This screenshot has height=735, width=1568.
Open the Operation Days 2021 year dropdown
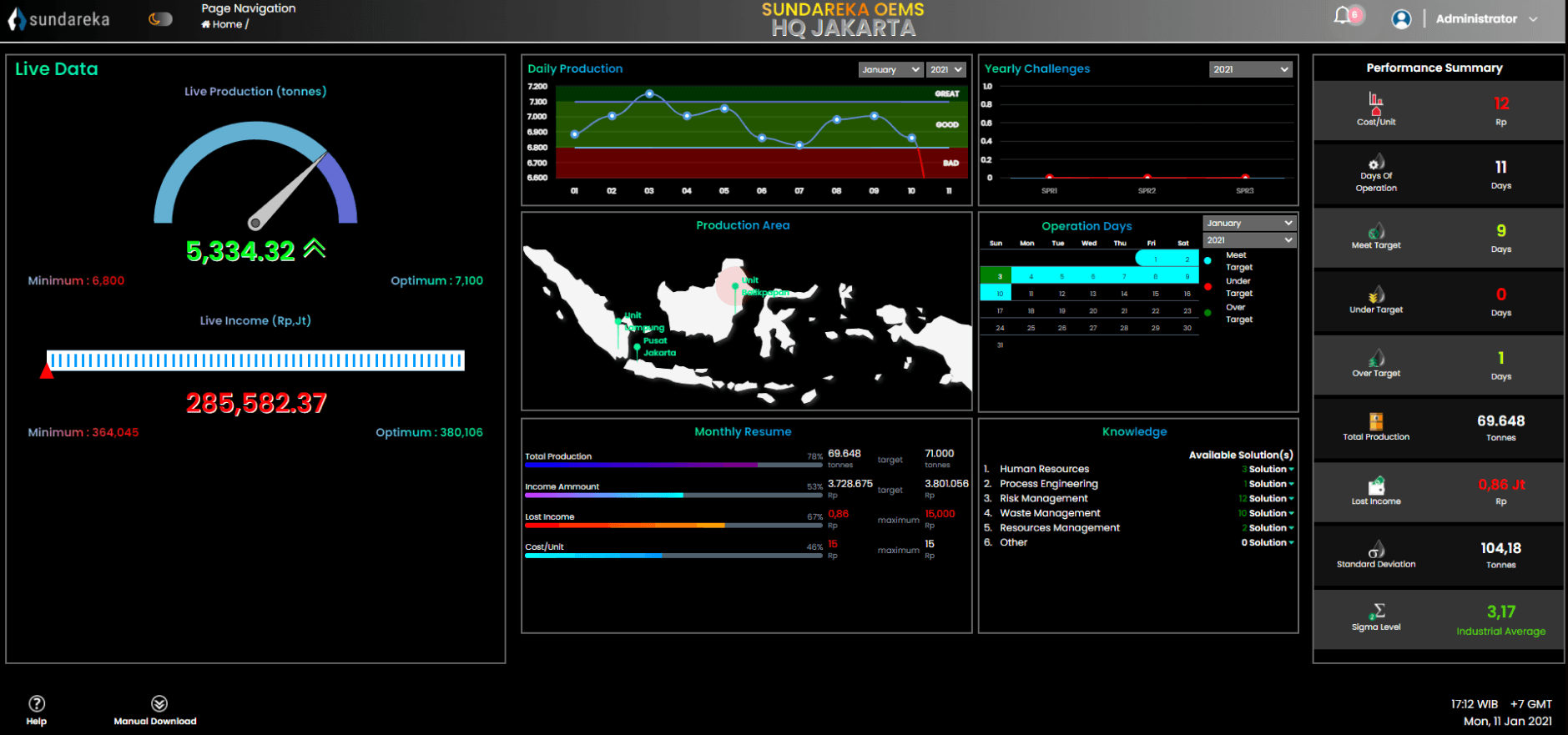1249,240
